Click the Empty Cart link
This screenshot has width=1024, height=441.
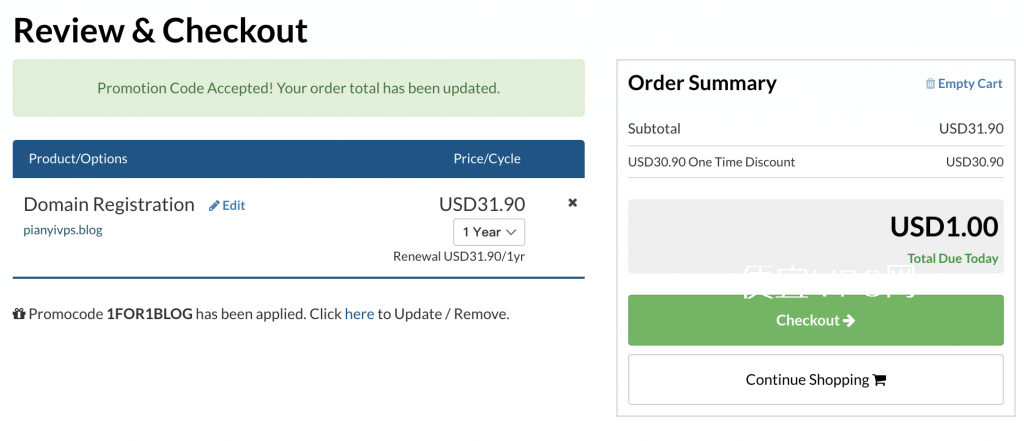click(x=964, y=84)
